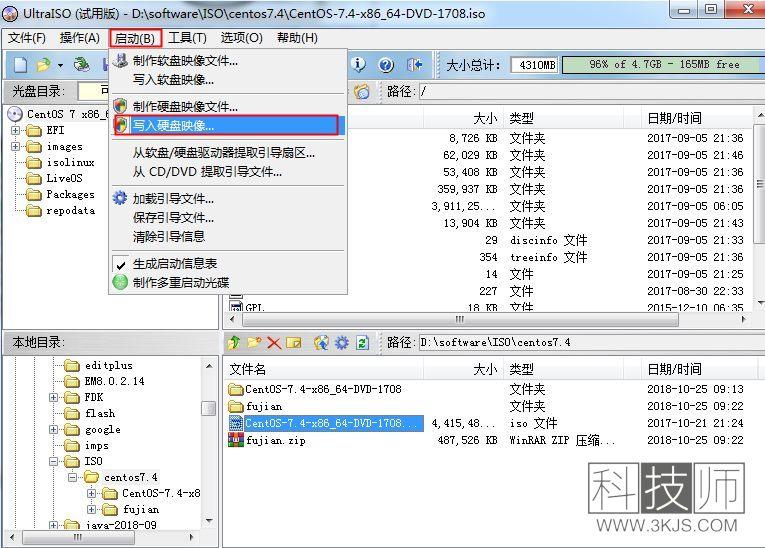Click the New folder icon in local toolbar

[254, 343]
